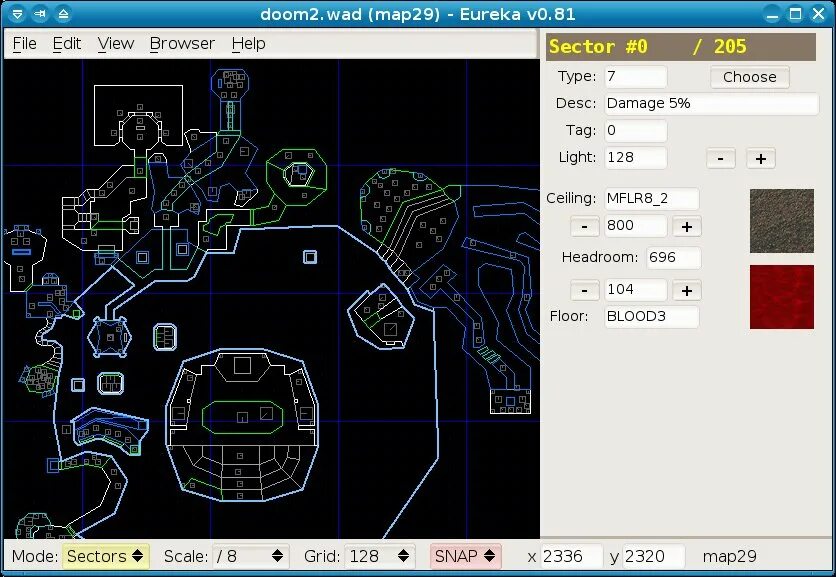Close the Eureka window
The height and width of the screenshot is (577, 836).
818,14
